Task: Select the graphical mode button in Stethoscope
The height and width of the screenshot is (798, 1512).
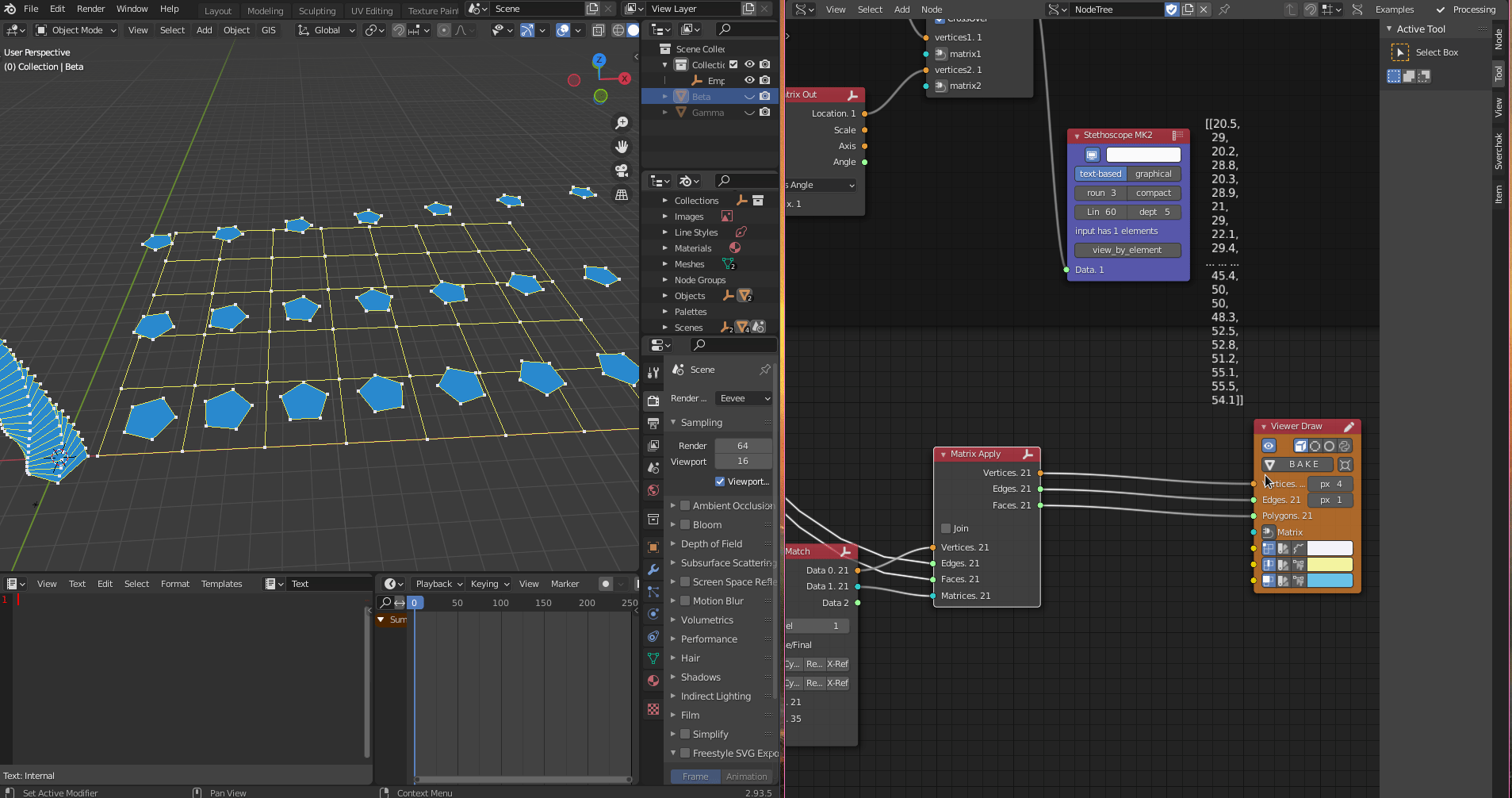Action: pos(1153,174)
